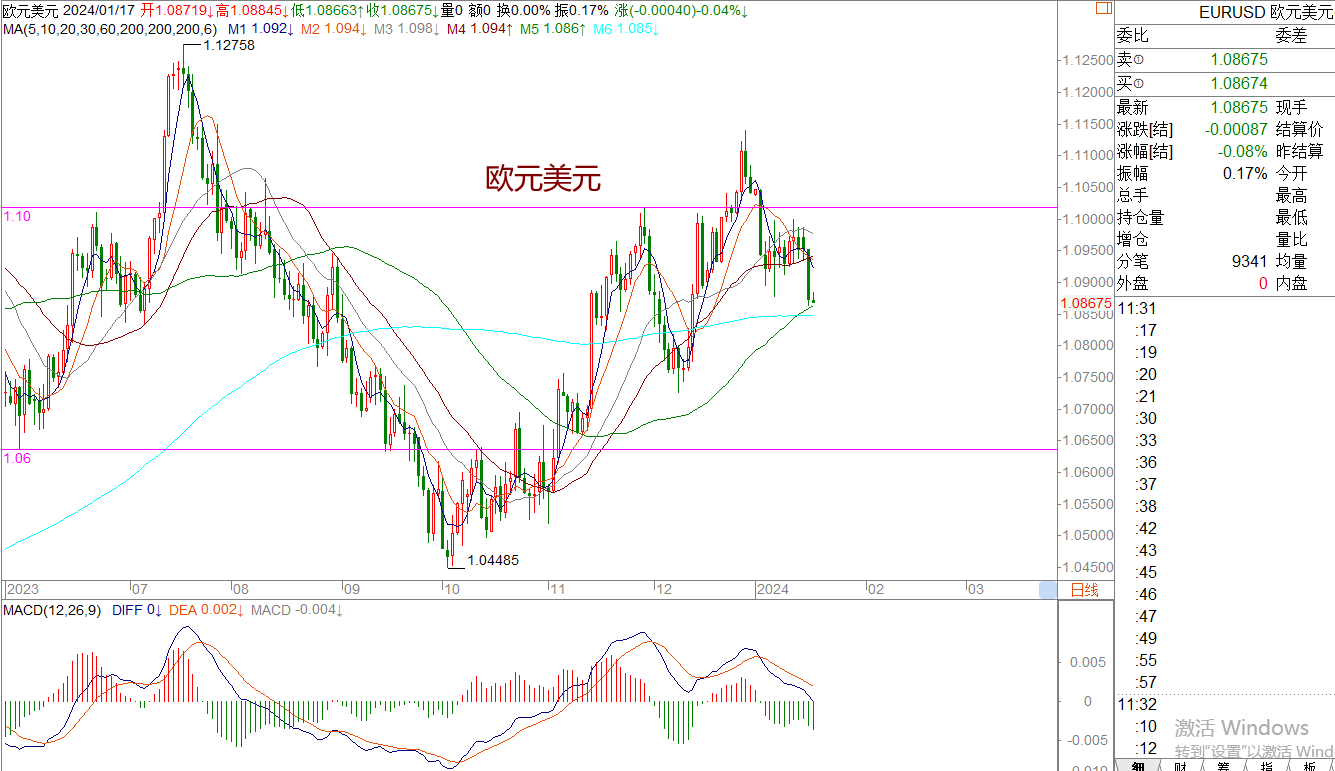Click the 均量 label
Viewport: 1335px width, 771px height.
1292,261
